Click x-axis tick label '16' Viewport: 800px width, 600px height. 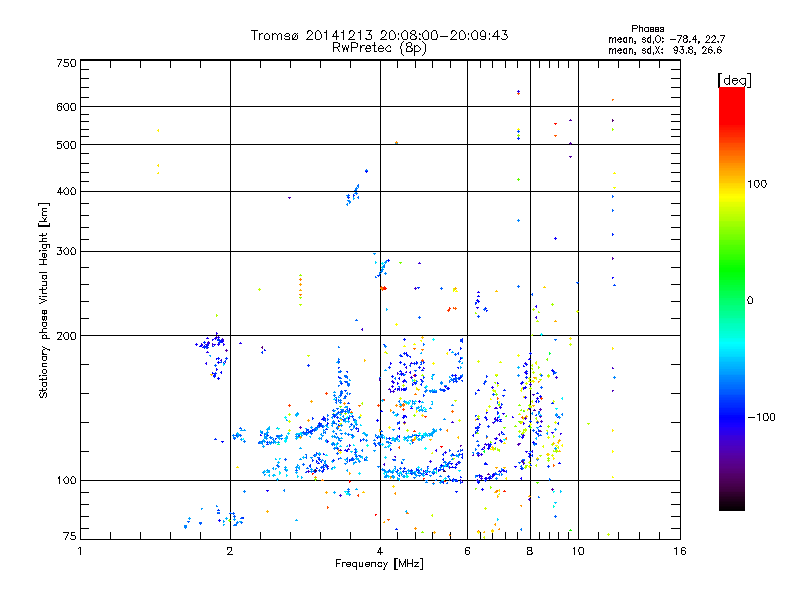pos(680,551)
